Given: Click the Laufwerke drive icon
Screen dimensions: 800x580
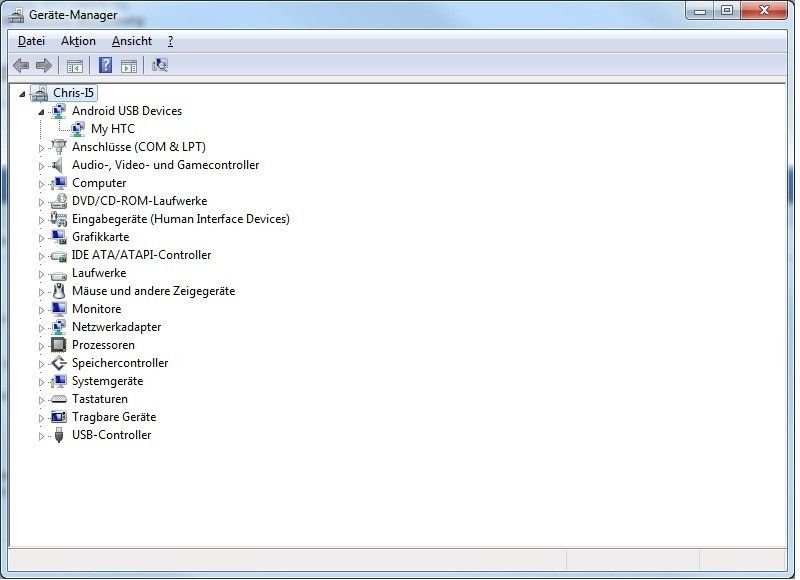Looking at the screenshot, I should pyautogui.click(x=59, y=275).
